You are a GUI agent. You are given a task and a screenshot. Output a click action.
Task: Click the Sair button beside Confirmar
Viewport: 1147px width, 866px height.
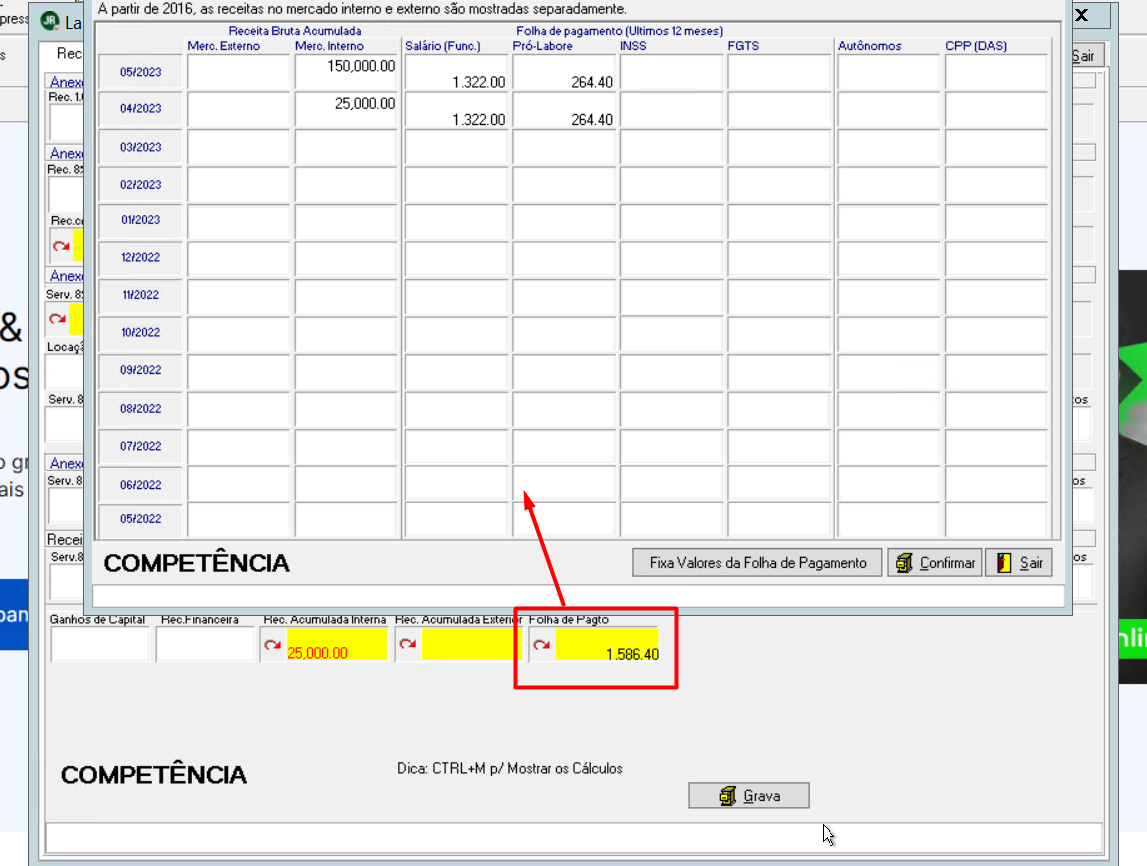pos(1018,562)
